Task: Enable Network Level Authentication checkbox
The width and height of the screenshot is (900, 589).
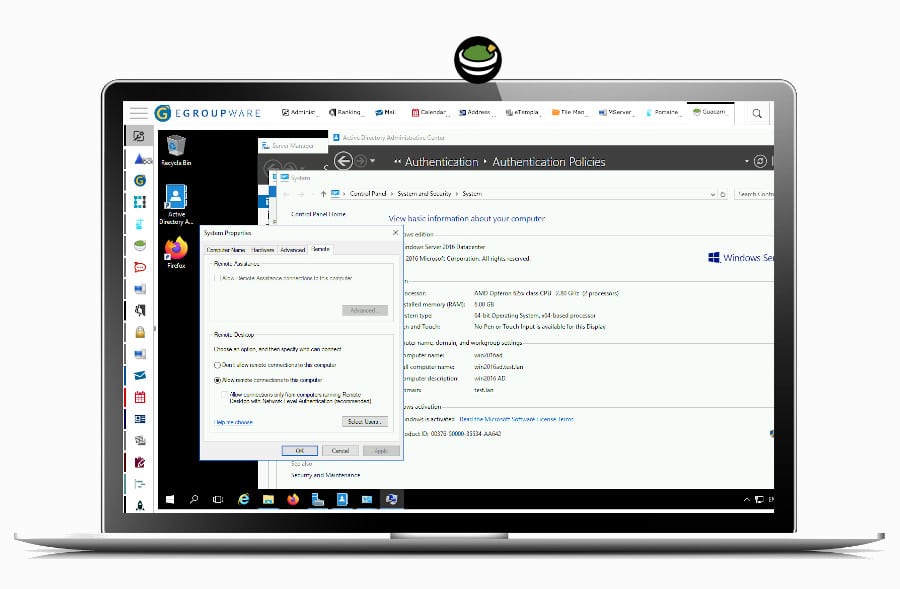Action: pyautogui.click(x=225, y=395)
